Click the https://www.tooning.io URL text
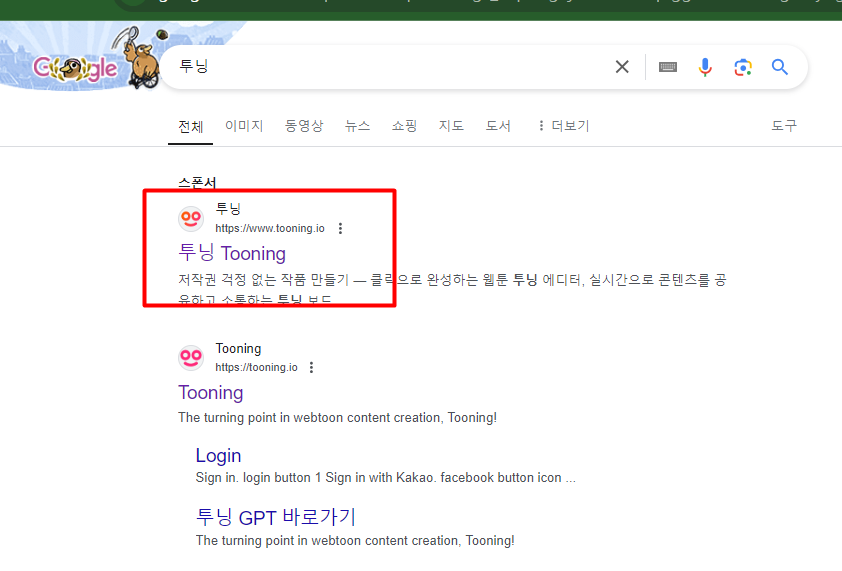Viewport: 842px width, 571px height. tap(270, 228)
